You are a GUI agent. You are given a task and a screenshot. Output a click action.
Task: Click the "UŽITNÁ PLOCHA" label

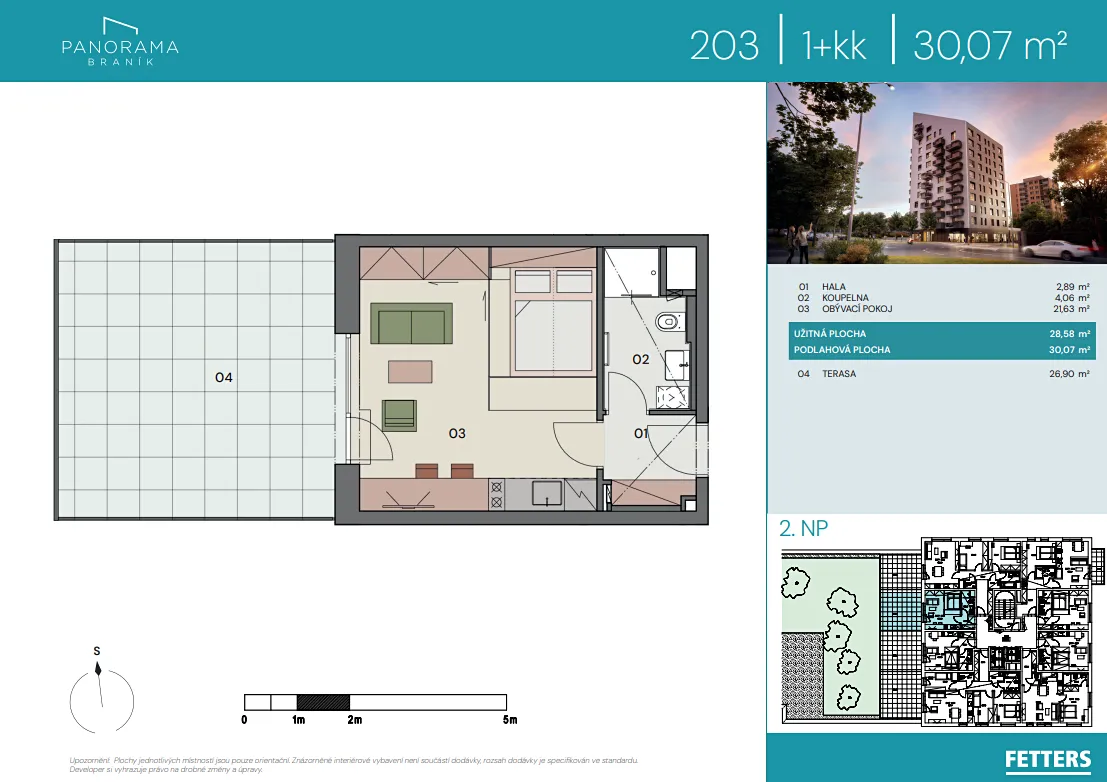[x=830, y=334]
